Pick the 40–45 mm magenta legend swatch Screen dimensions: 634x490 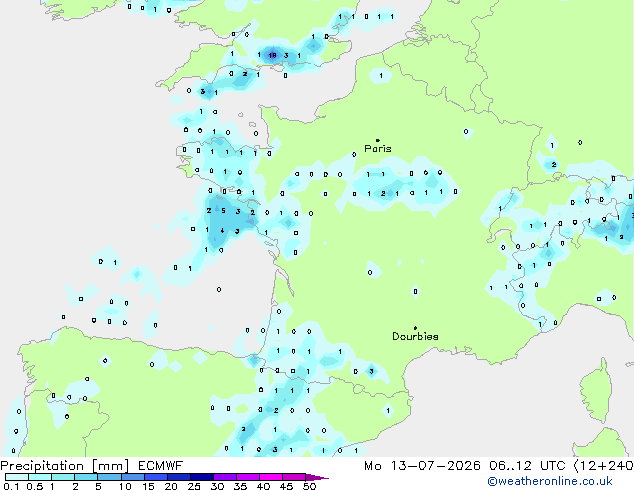(x=271, y=477)
